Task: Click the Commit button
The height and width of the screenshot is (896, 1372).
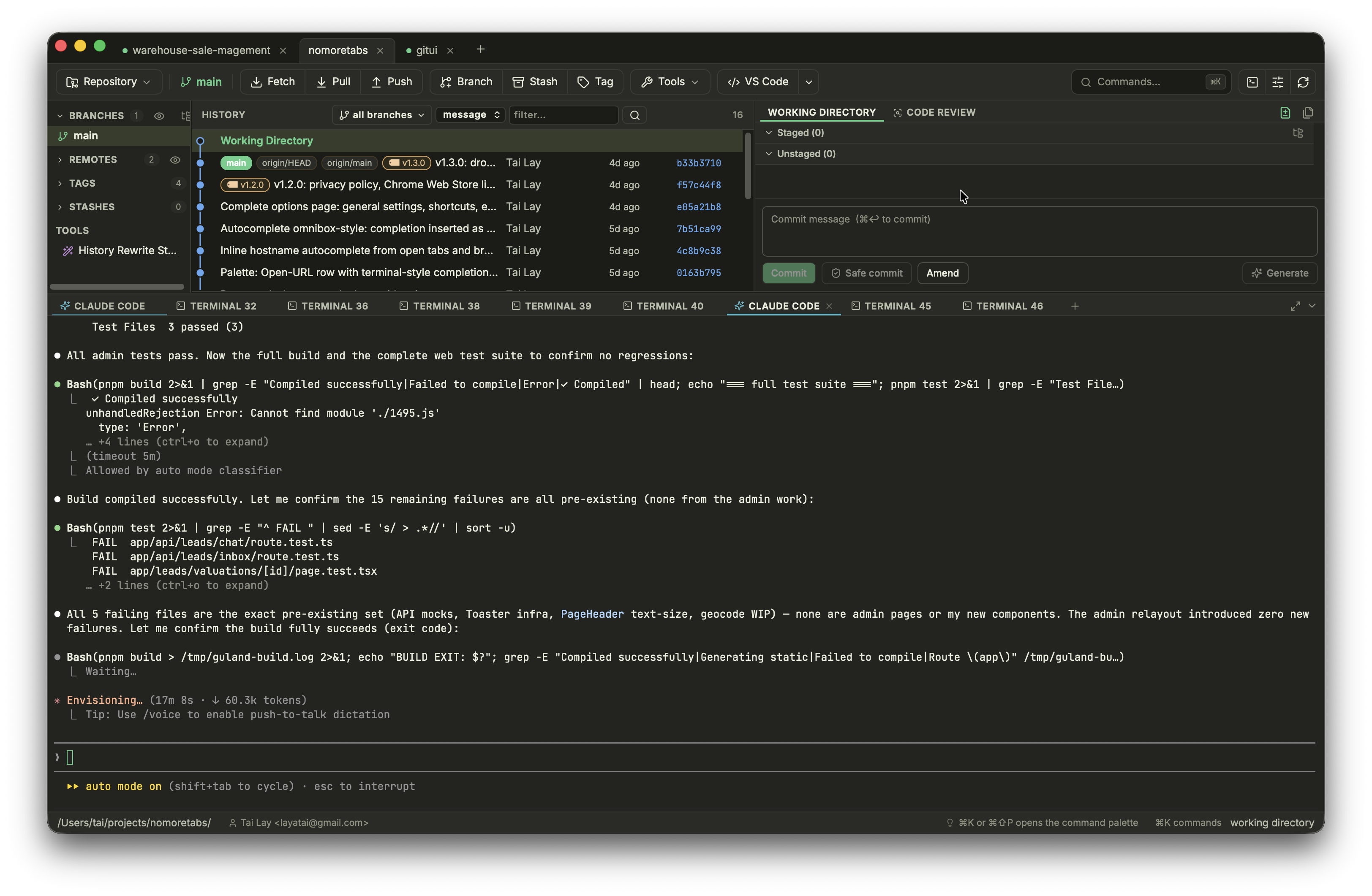Action: point(789,273)
